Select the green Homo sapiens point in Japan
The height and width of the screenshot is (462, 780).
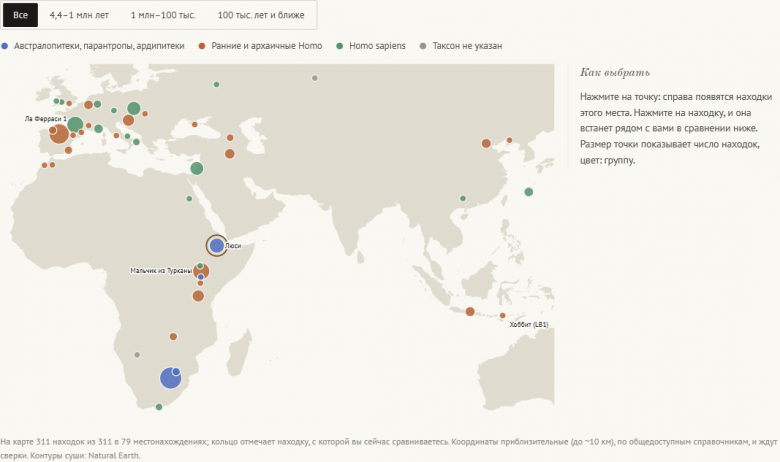click(x=529, y=192)
